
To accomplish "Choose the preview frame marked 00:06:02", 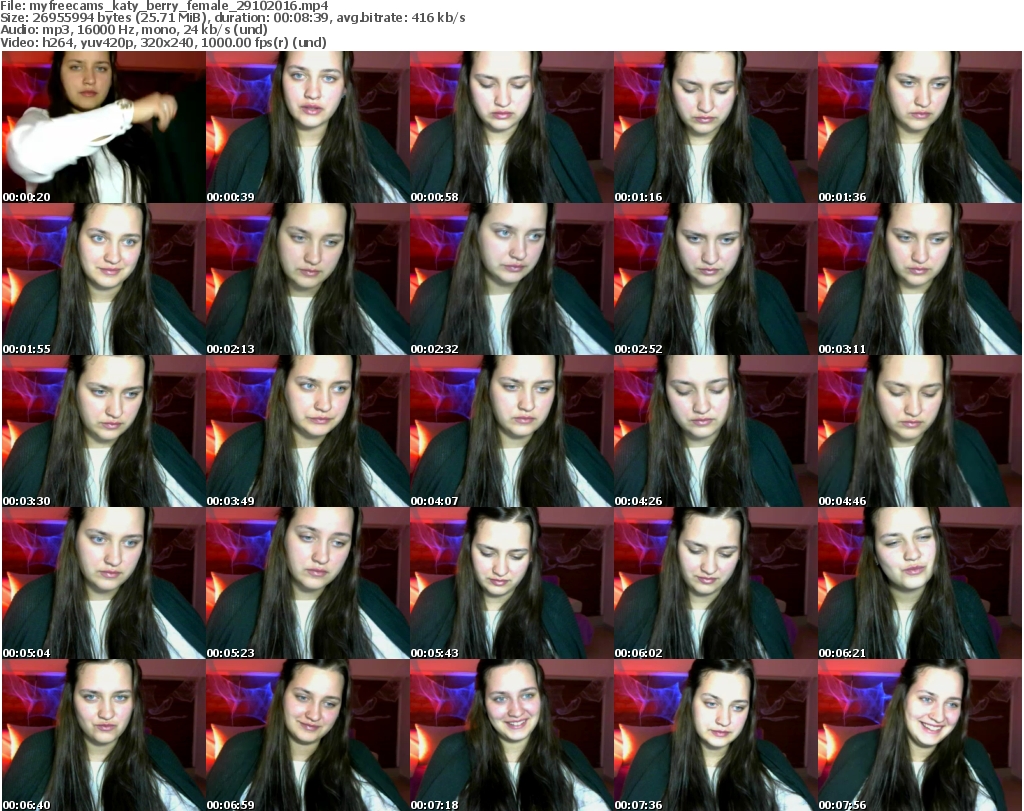I will [715, 583].
